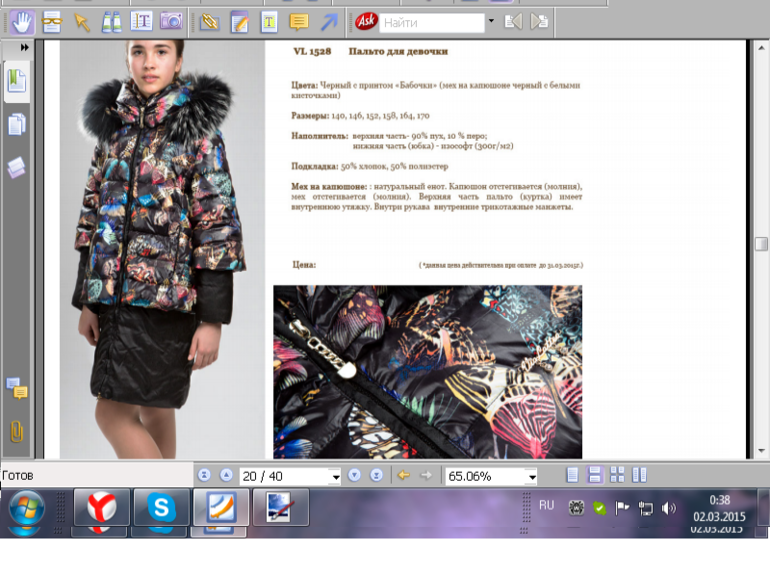Click the sticky note comment tool

(x=298, y=21)
